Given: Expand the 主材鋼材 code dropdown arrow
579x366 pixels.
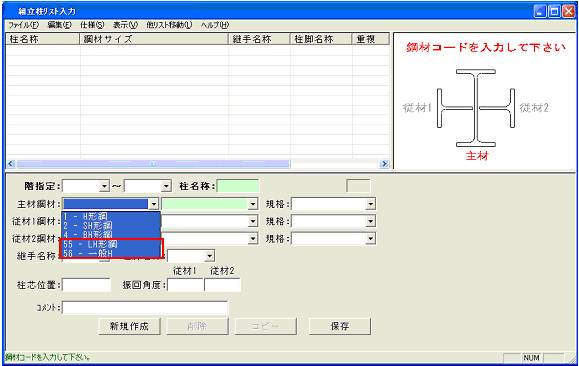Looking at the screenshot, I should pos(153,204).
